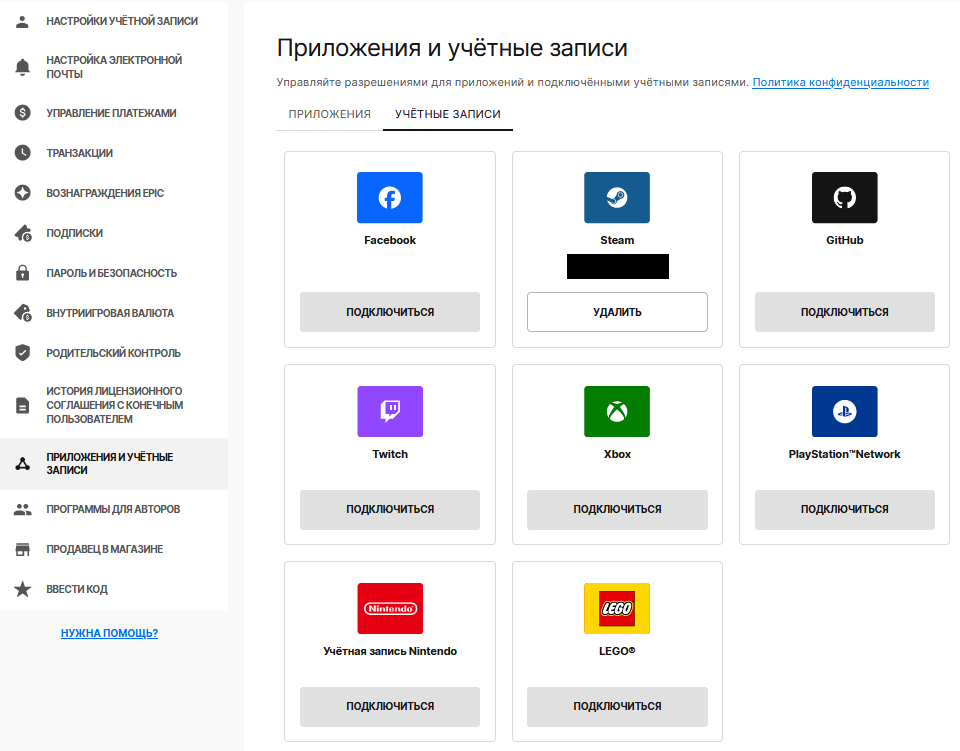Screen dimensions: 960x751
Task: Click the creator programs people icon
Action: [x=23, y=509]
